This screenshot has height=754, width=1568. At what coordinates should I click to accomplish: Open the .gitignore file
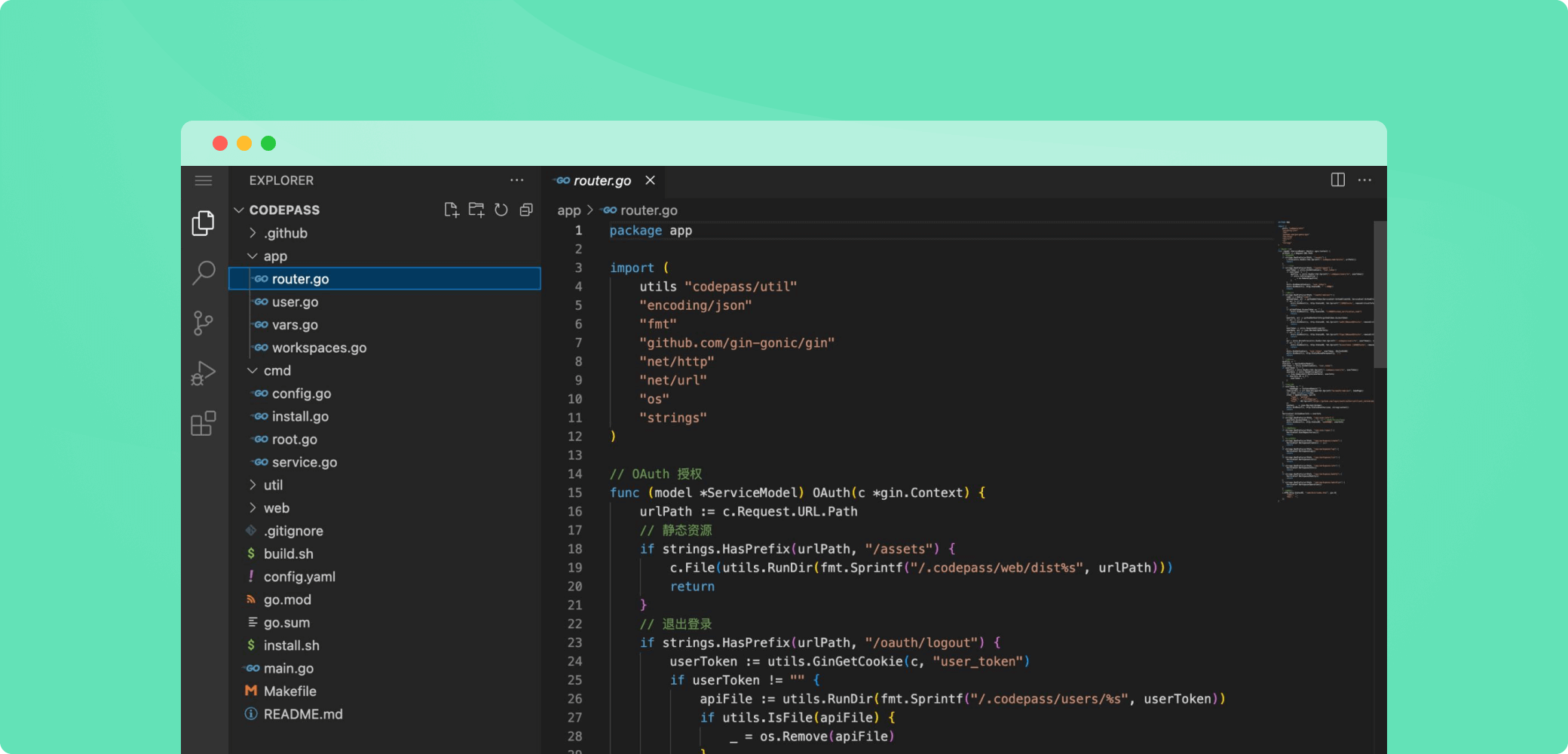click(384, 531)
